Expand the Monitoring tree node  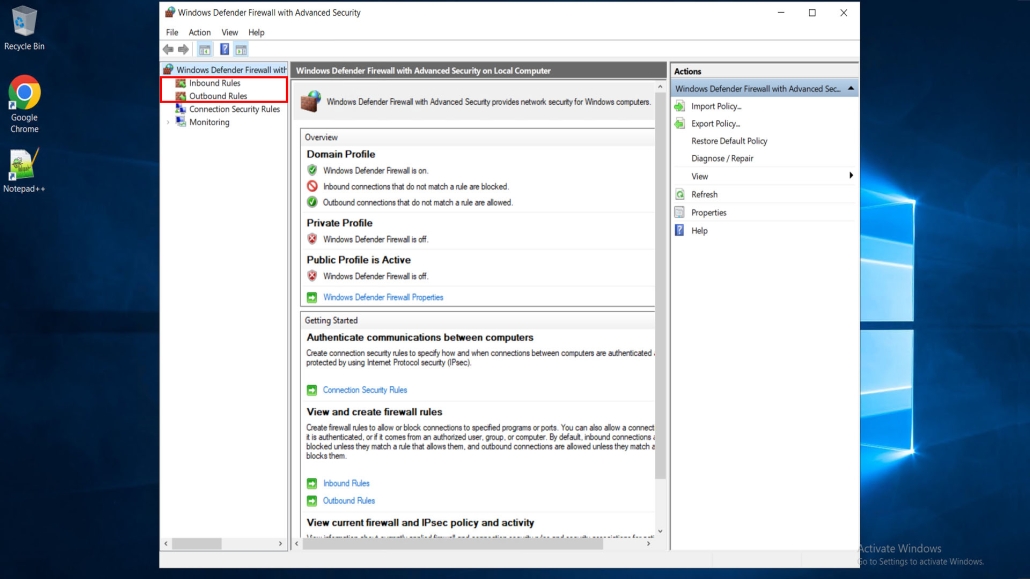[168, 122]
